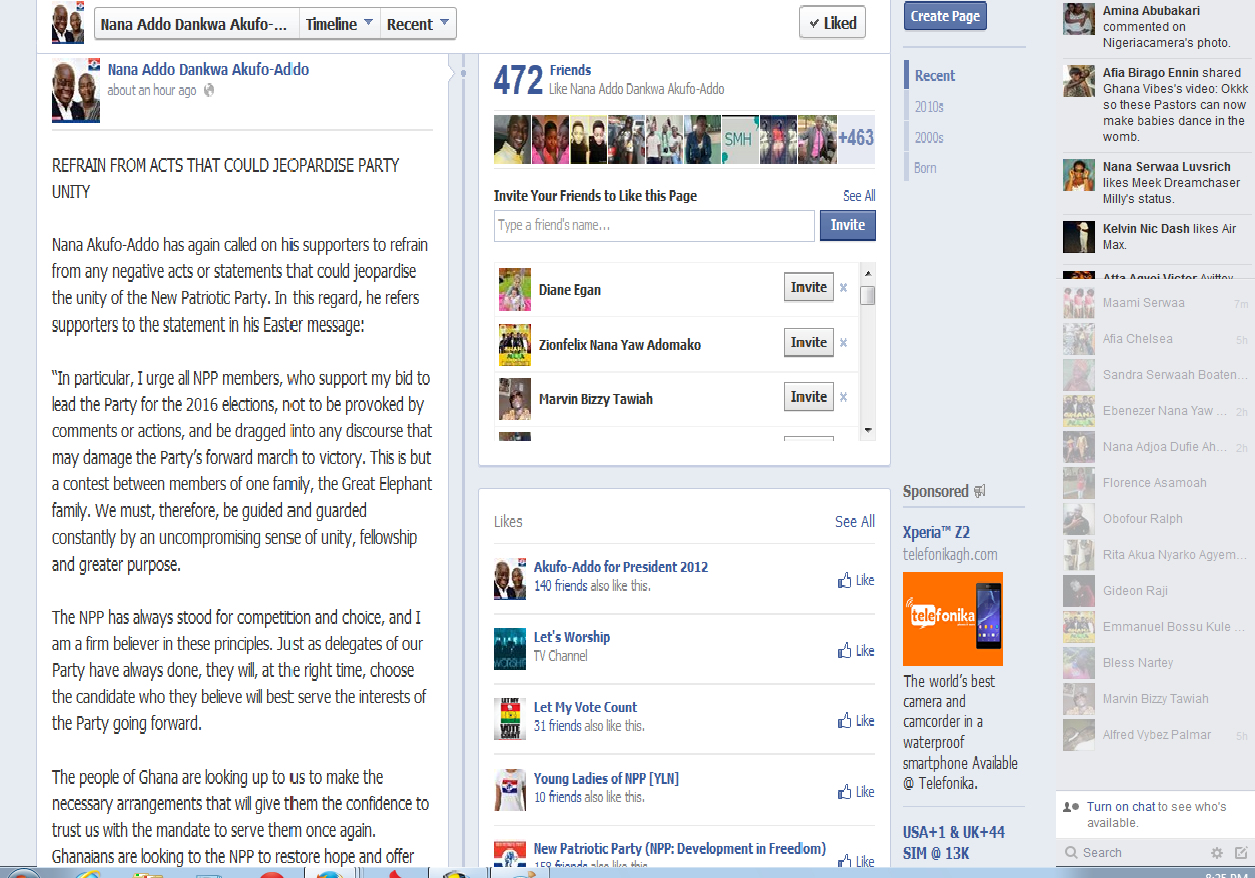Toggle the Liked button for this page
Viewport: 1255px width, 878px height.
click(833, 23)
